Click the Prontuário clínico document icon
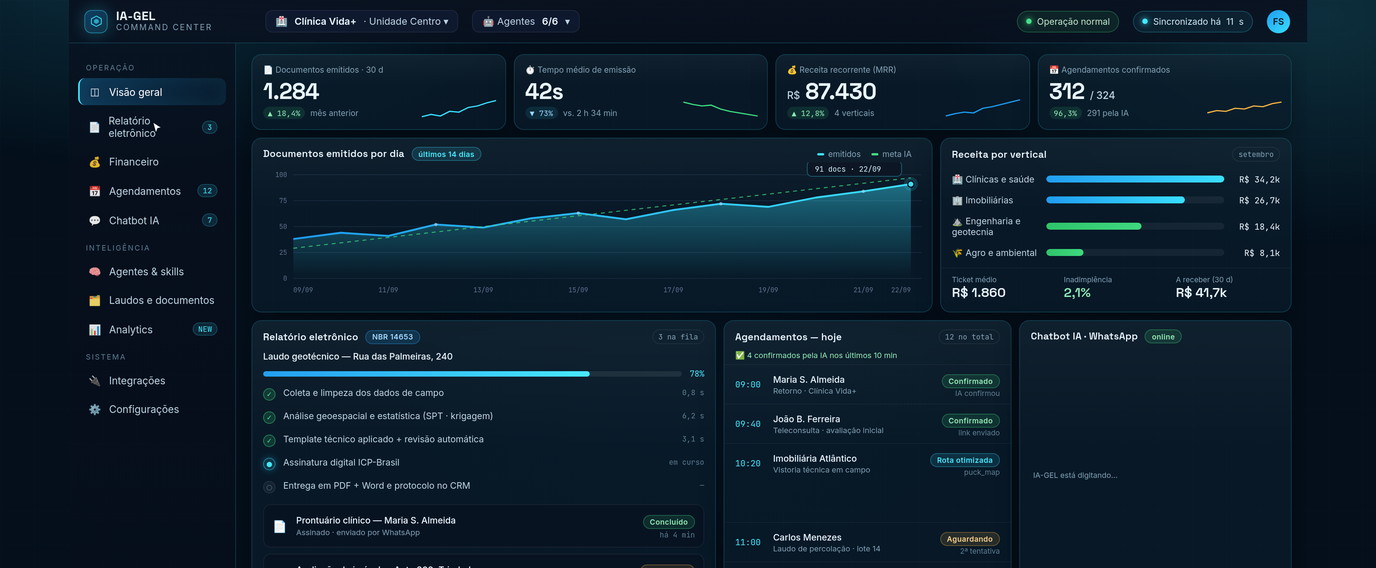 click(279, 526)
